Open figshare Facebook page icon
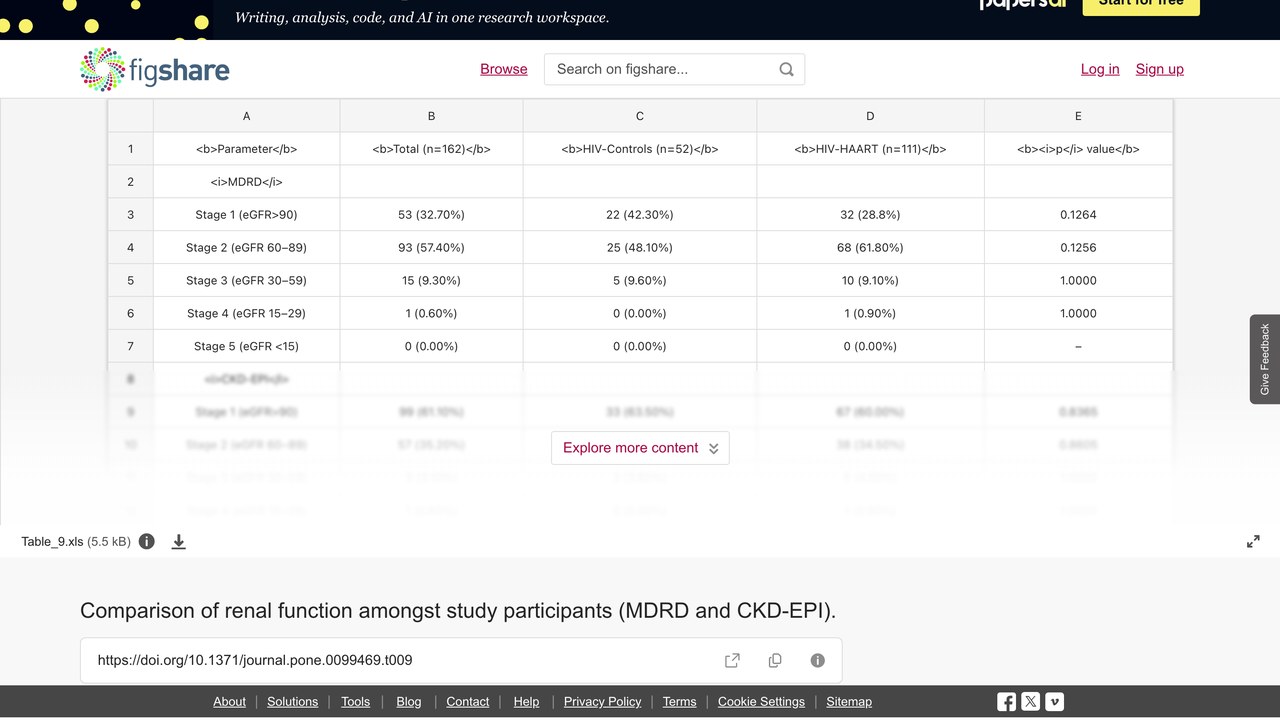The height and width of the screenshot is (720, 1280). [x=1007, y=702]
